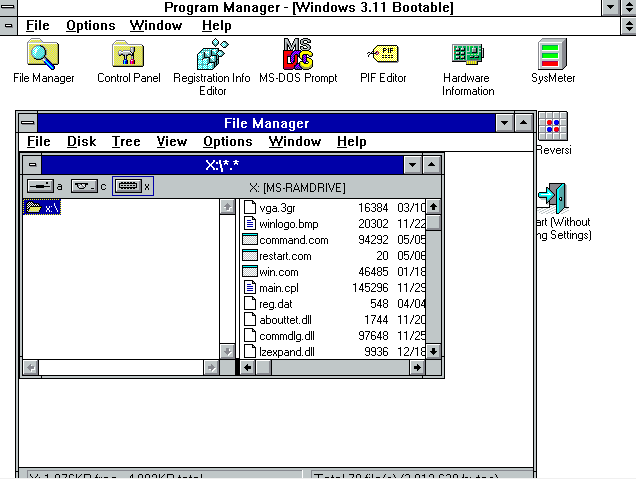This screenshot has width=636, height=479.
Task: Open Program Manager Window menu
Action: coord(156,26)
